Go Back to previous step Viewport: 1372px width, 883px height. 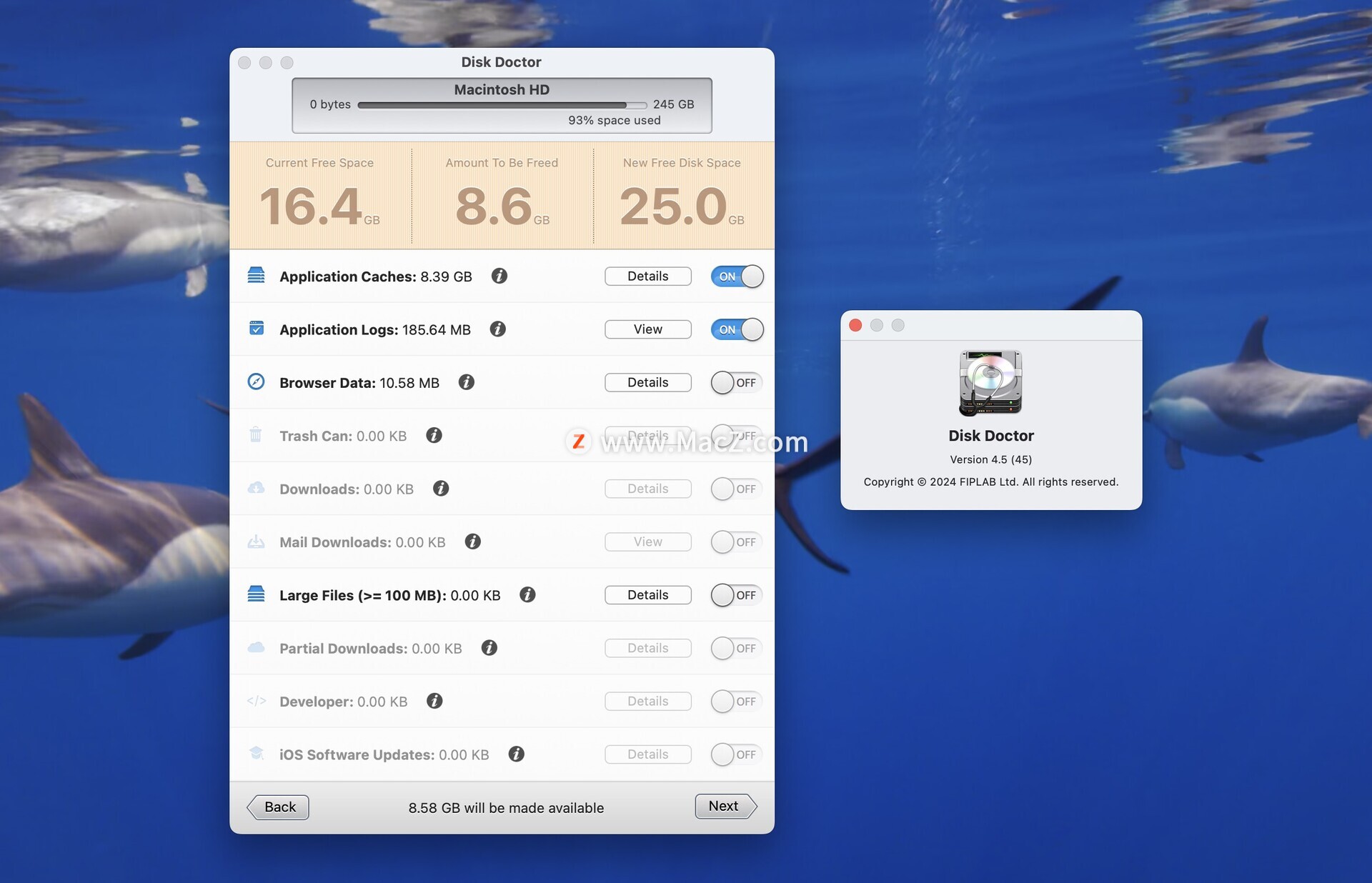(278, 807)
